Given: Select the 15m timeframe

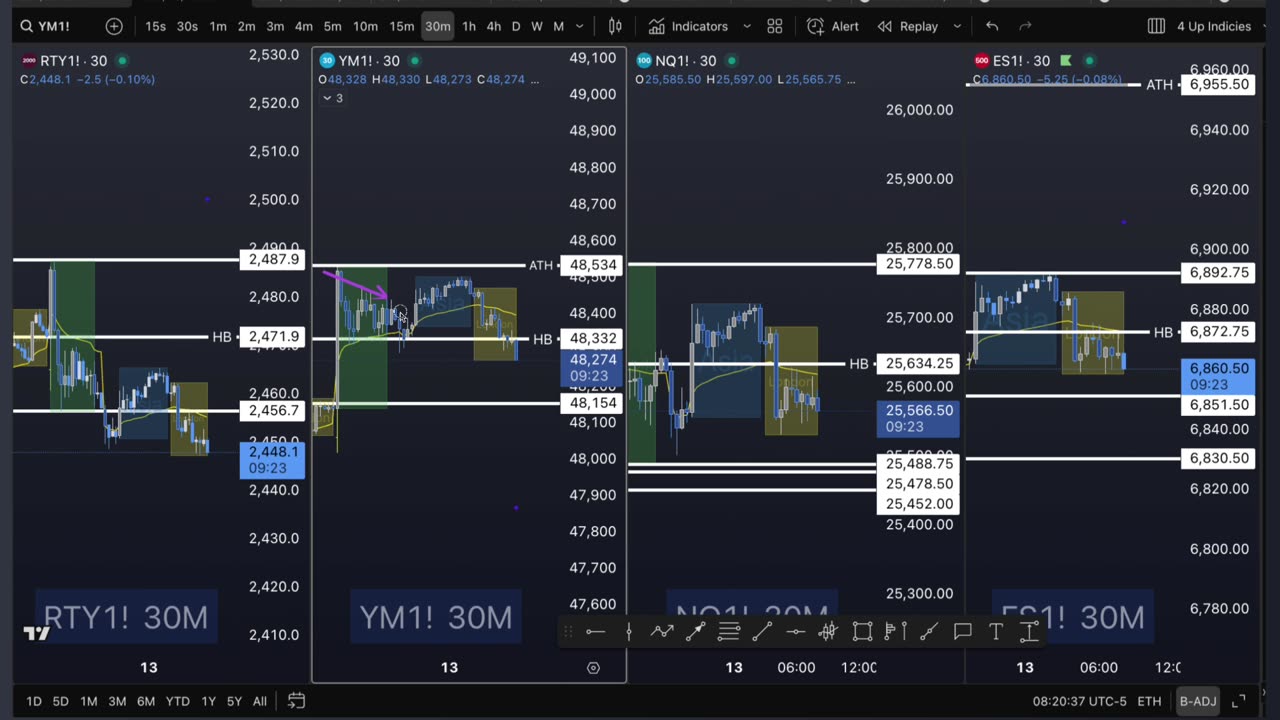Looking at the screenshot, I should (x=401, y=26).
